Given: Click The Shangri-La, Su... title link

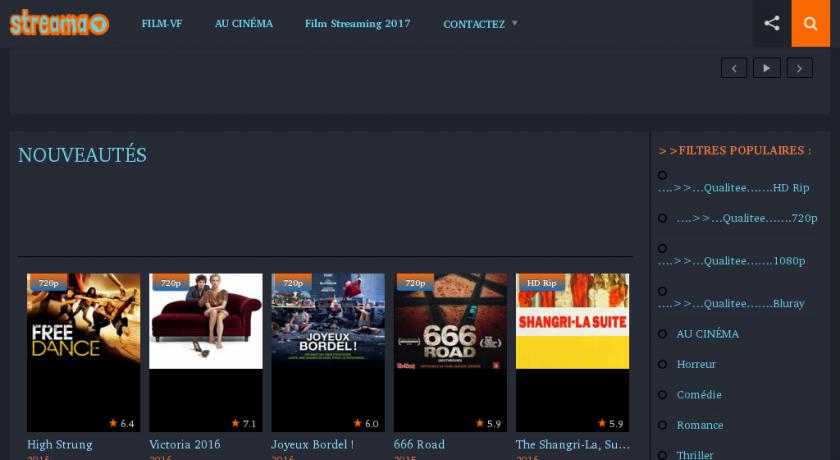Looking at the screenshot, I should click(x=572, y=444).
